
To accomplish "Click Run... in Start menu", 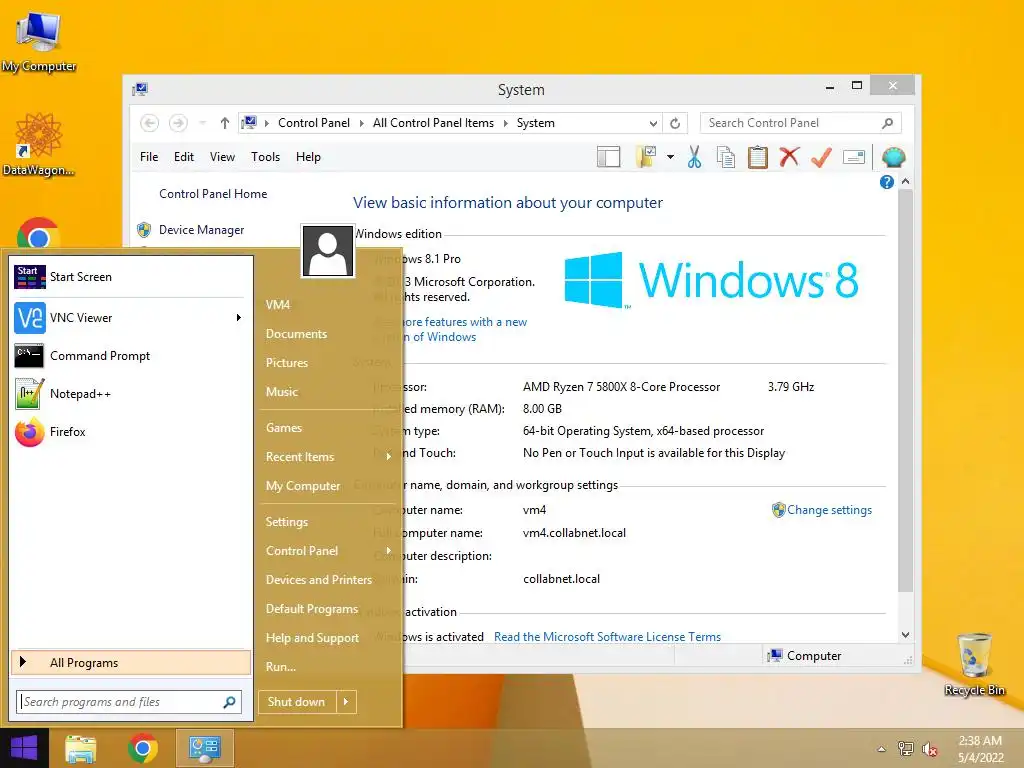I will [281, 667].
